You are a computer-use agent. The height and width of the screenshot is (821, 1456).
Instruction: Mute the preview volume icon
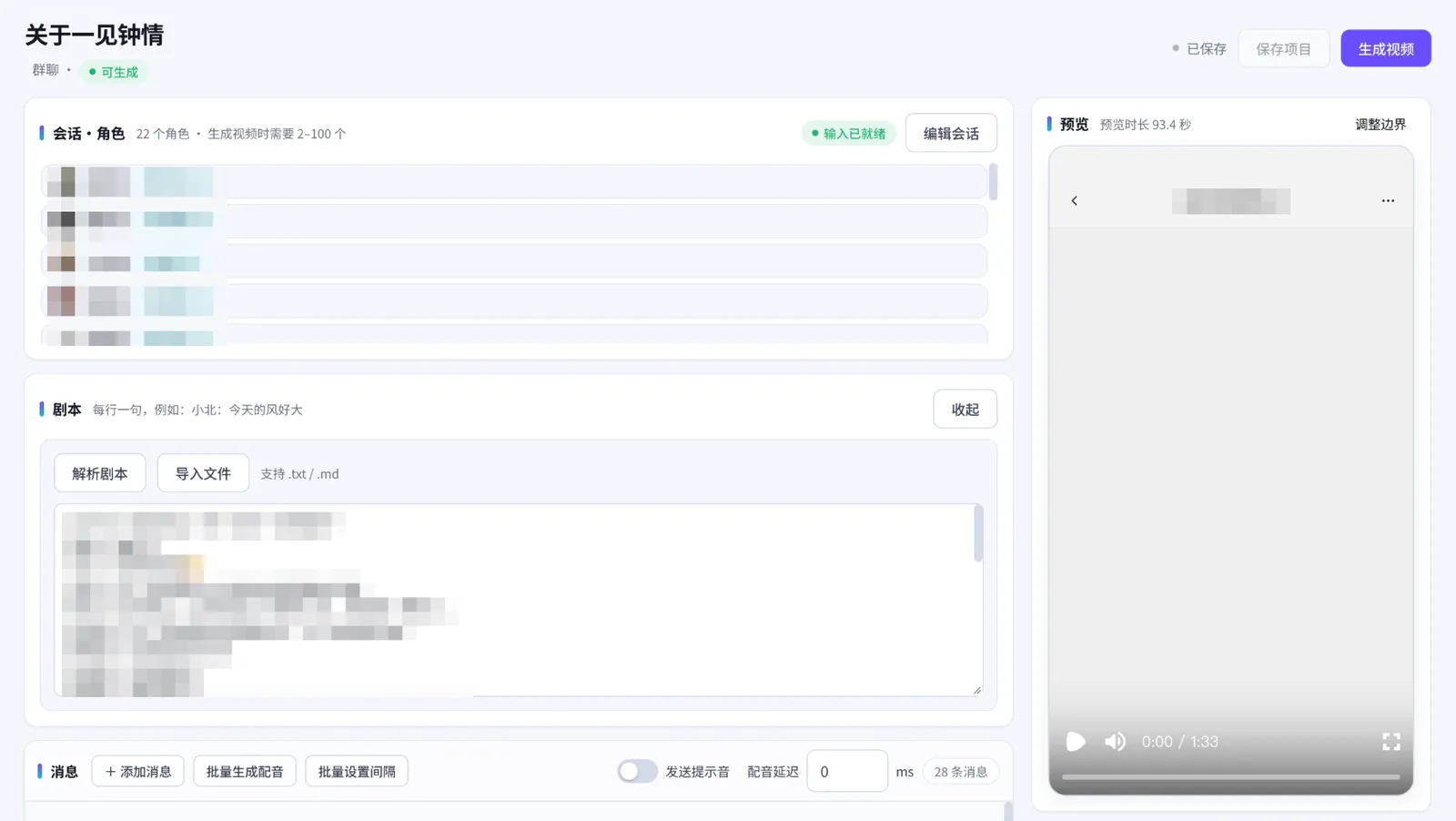[1115, 742]
